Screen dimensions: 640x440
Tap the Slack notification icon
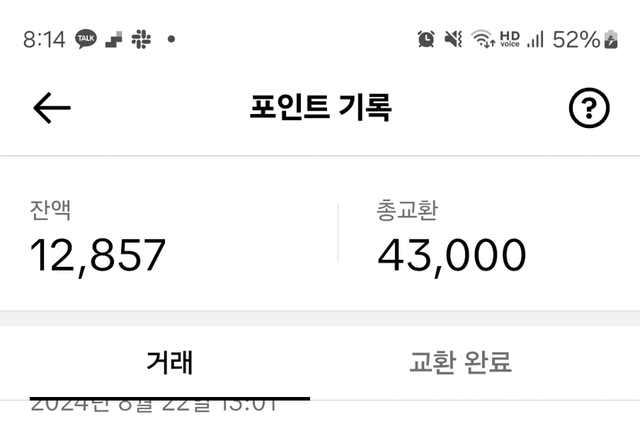(140, 39)
